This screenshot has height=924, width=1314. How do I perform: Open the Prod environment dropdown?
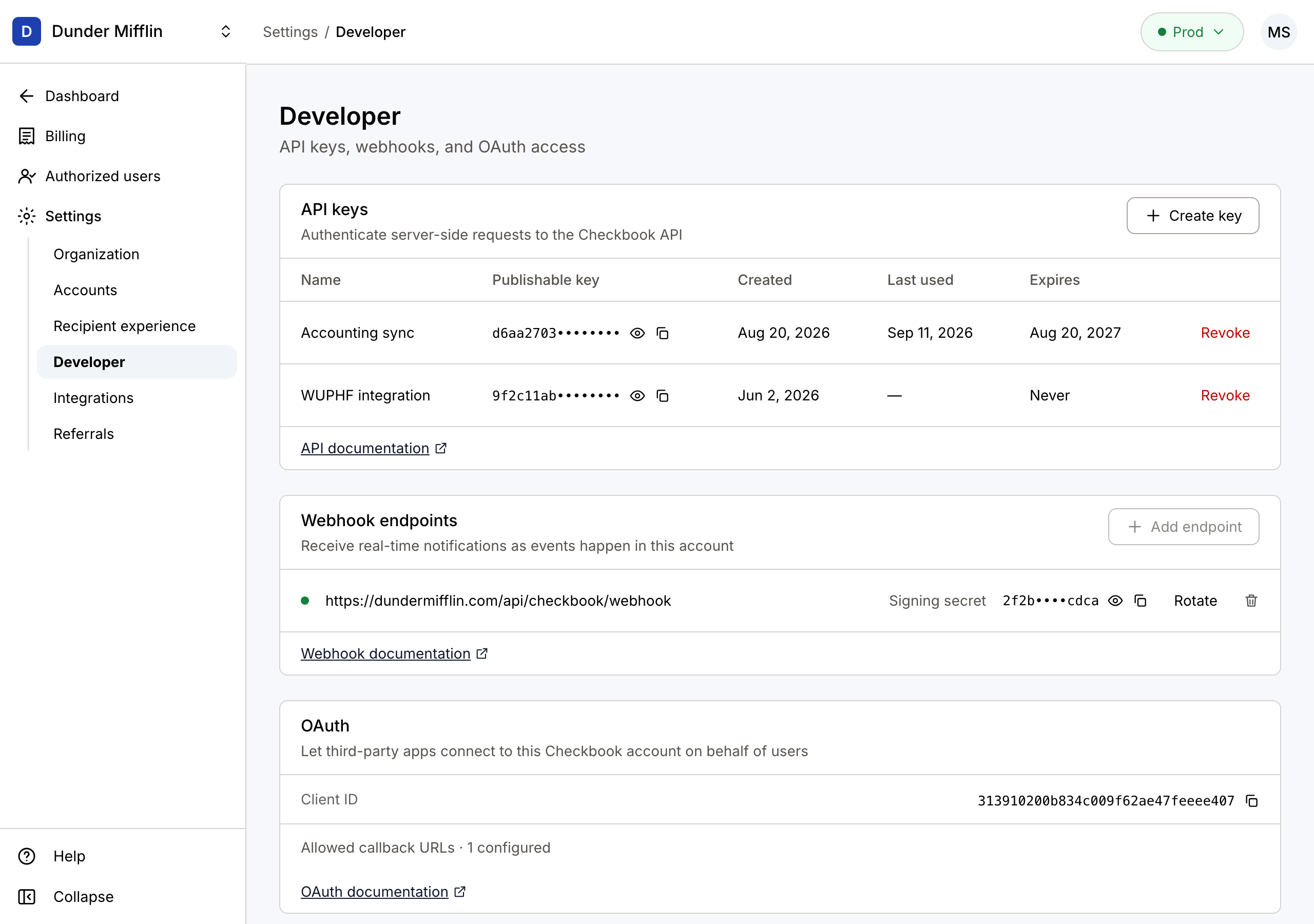coord(1191,32)
